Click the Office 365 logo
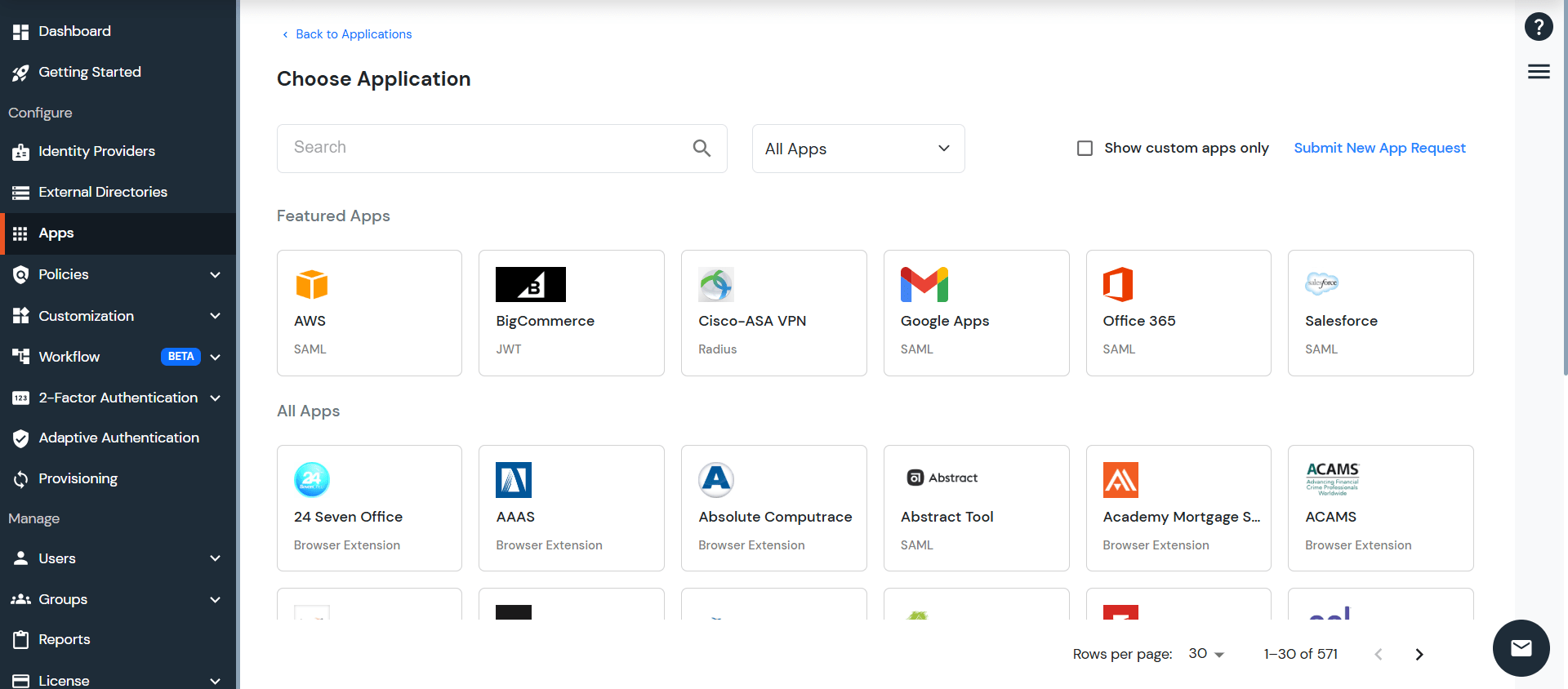 [1118, 284]
